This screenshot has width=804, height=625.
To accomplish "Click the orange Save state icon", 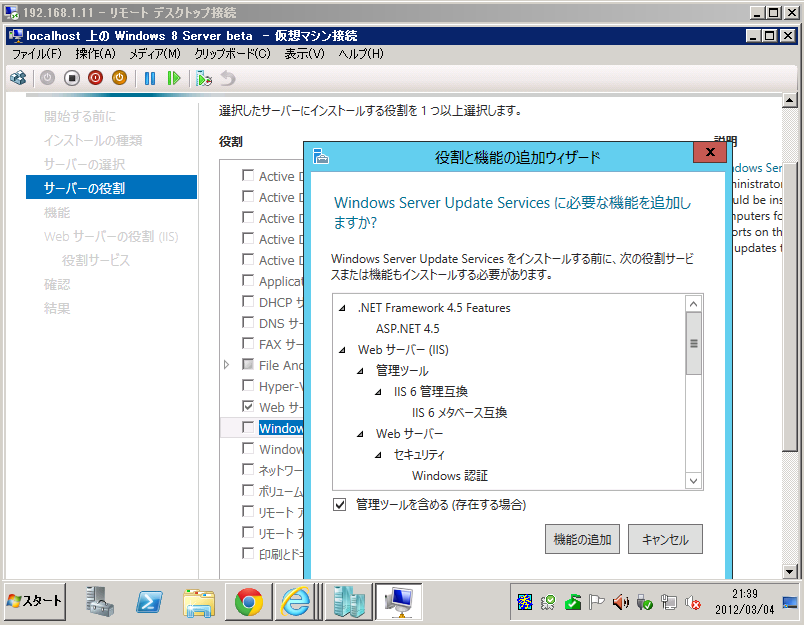I will pyautogui.click(x=119, y=78).
